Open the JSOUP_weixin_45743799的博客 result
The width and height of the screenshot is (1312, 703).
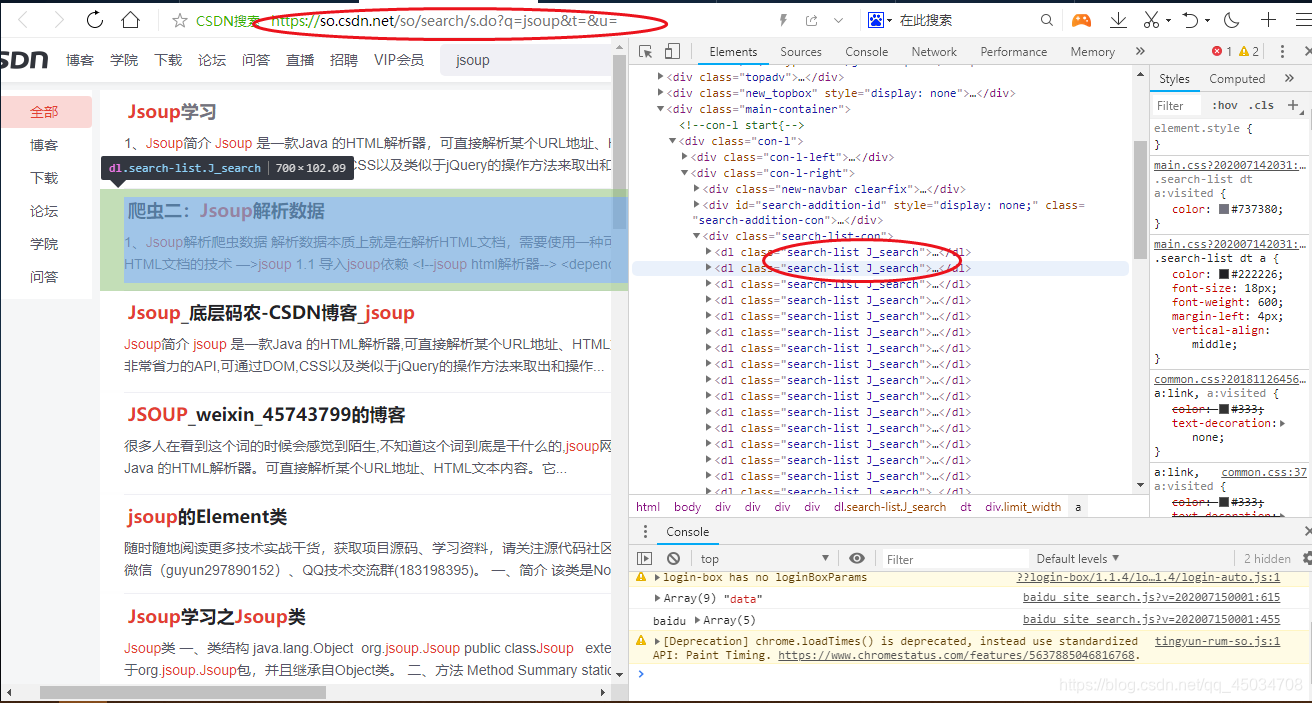tap(266, 414)
